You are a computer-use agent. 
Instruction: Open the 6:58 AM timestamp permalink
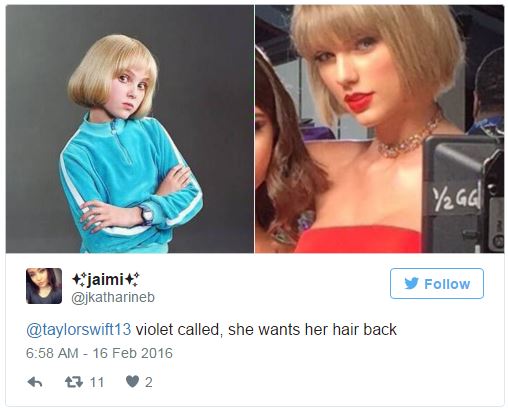pyautogui.click(x=52, y=353)
